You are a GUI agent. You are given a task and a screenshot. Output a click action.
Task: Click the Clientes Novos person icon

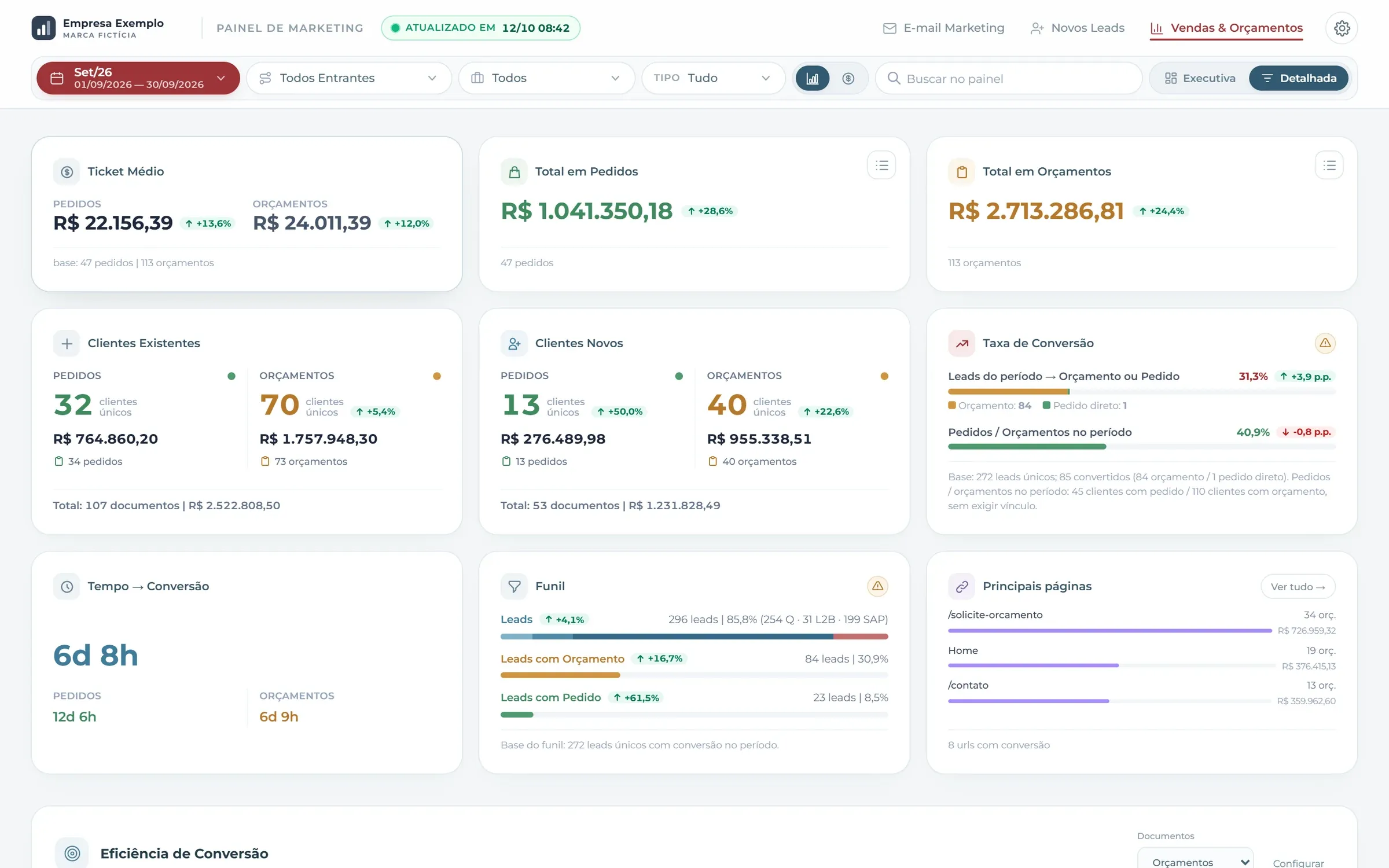coord(514,344)
